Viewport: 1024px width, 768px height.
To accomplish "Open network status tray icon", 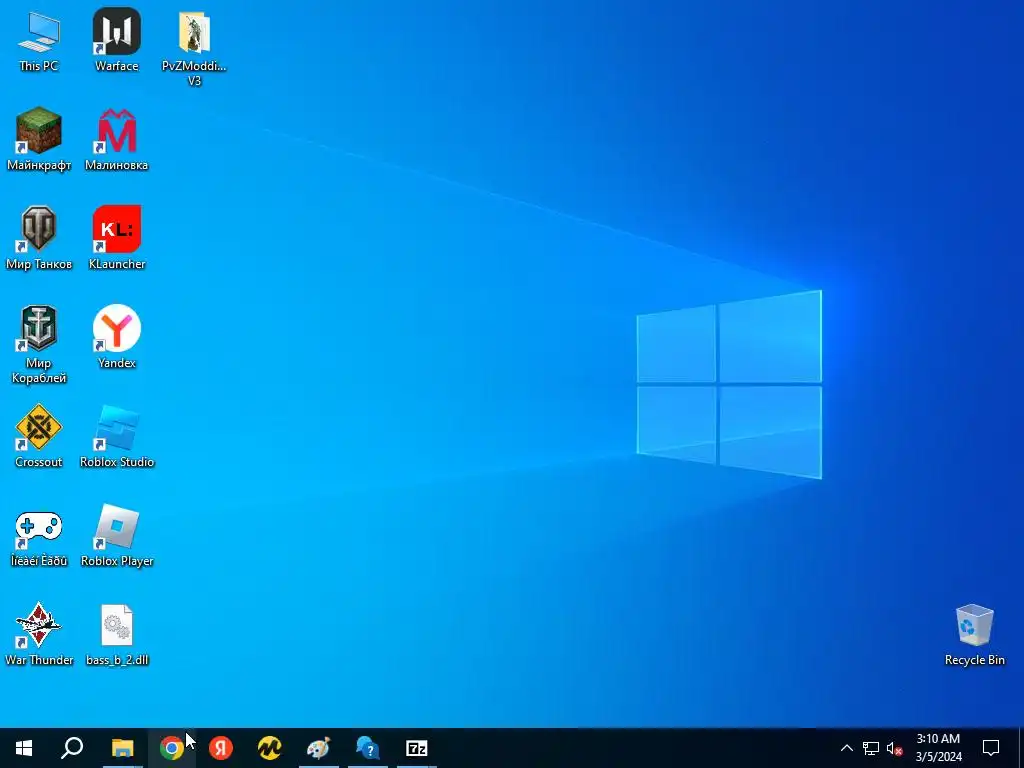I will pos(871,748).
